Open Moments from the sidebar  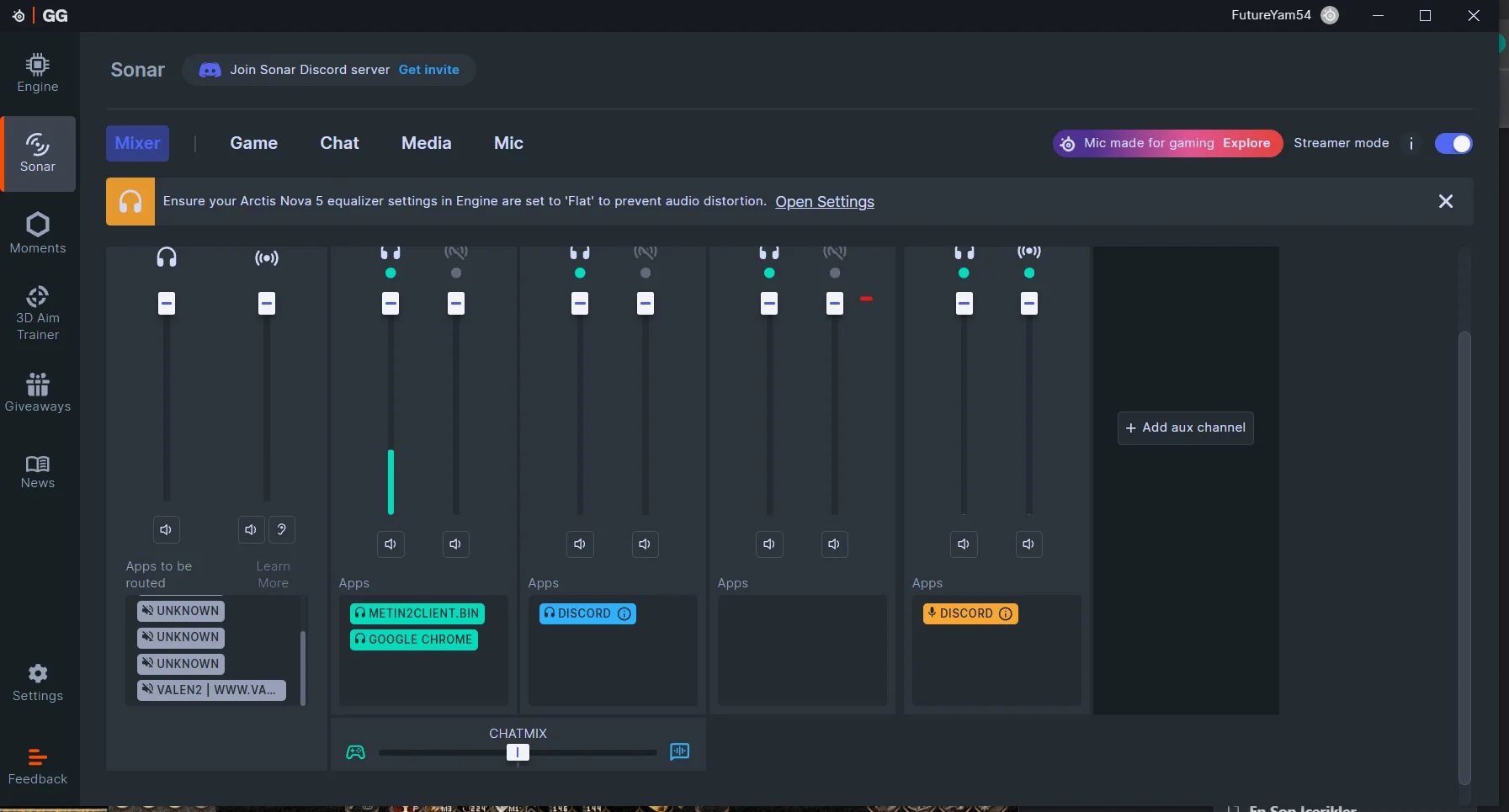38,233
